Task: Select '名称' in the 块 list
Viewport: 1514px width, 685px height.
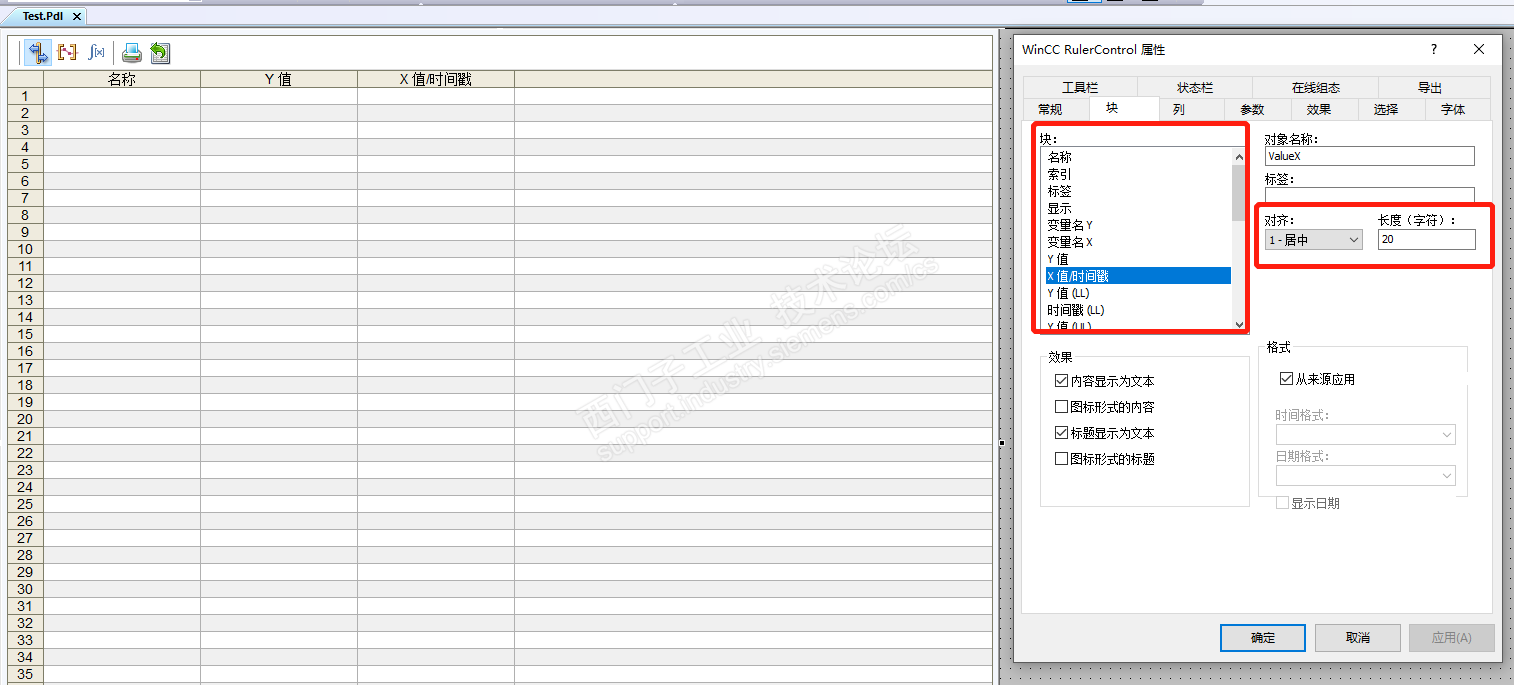Action: pos(1138,157)
